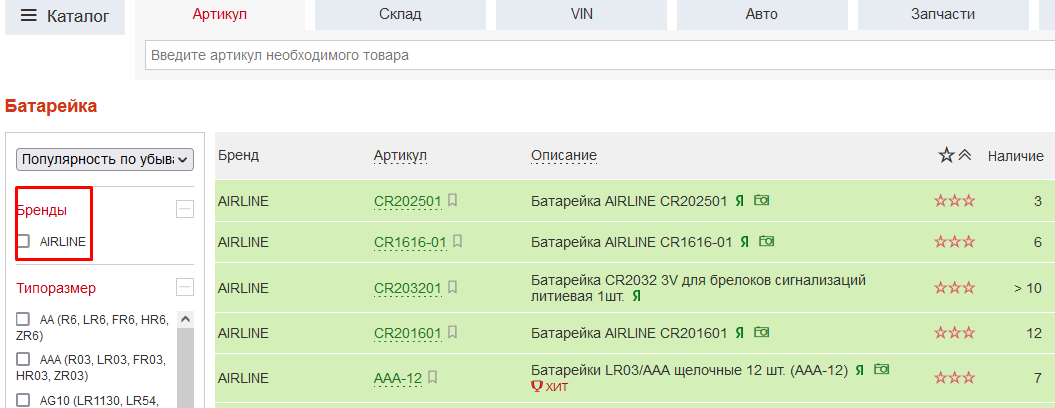Open the Каталог hamburger menu icon
The height and width of the screenshot is (408, 1055).
(28, 16)
